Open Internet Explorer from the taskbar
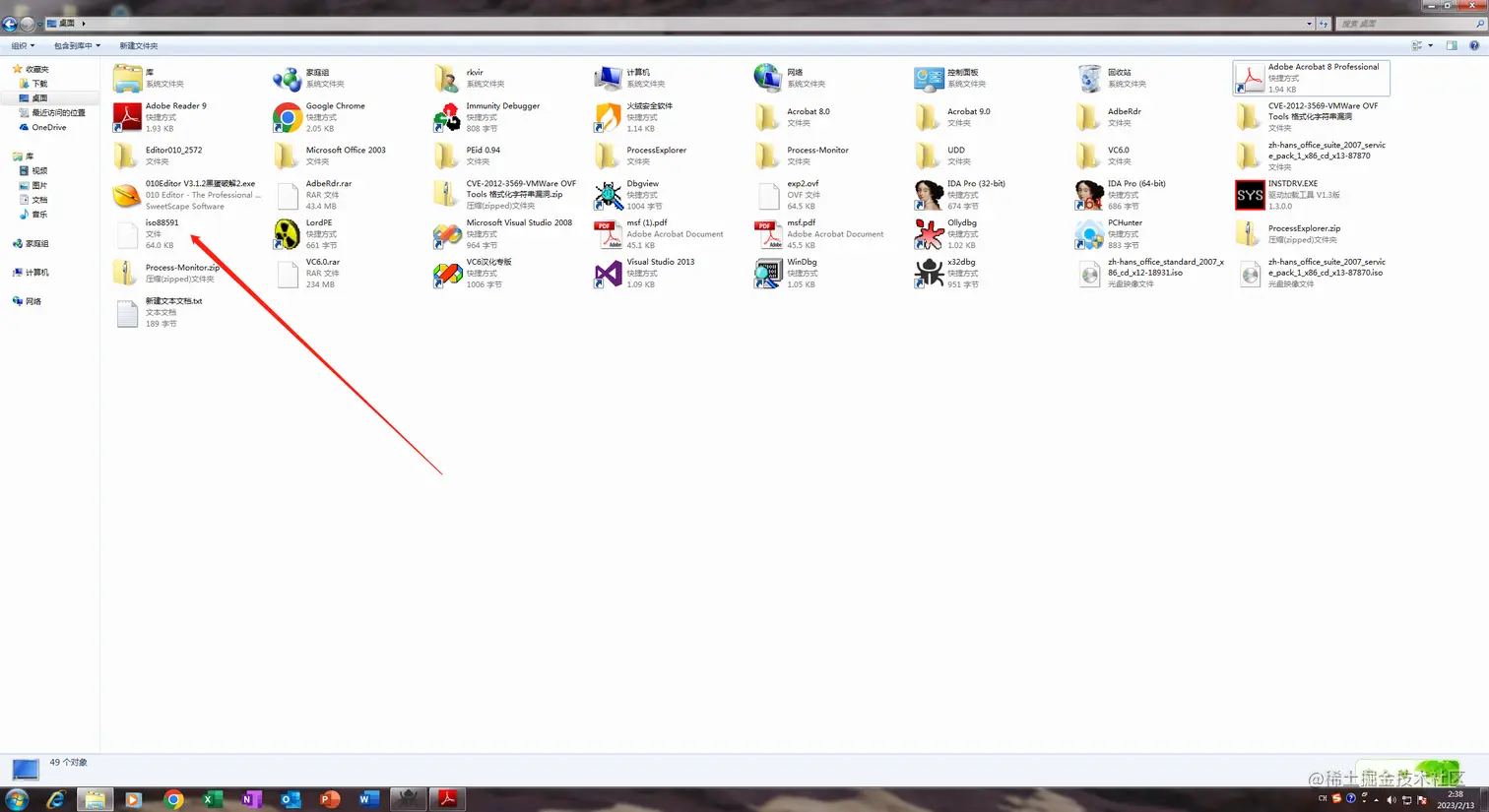This screenshot has height=812, width=1489. pos(55,799)
